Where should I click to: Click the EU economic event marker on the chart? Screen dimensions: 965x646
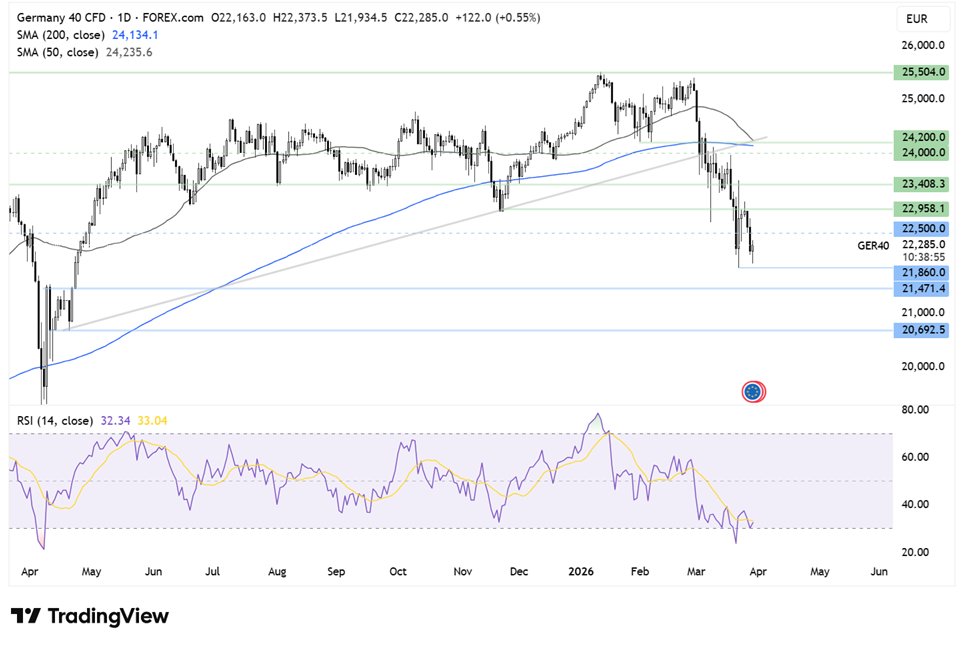click(x=752, y=392)
